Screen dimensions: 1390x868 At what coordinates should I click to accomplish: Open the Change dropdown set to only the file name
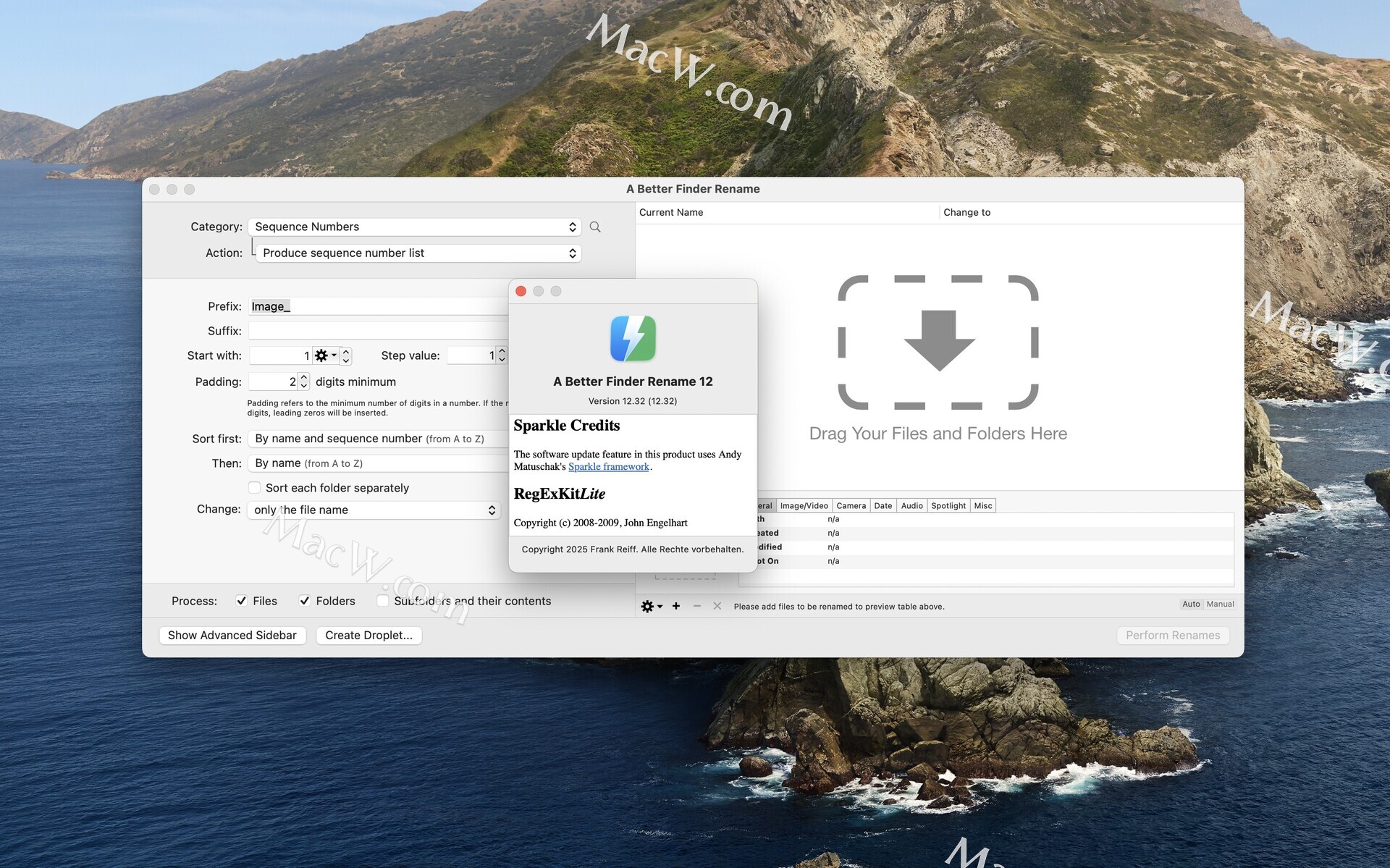coord(374,510)
